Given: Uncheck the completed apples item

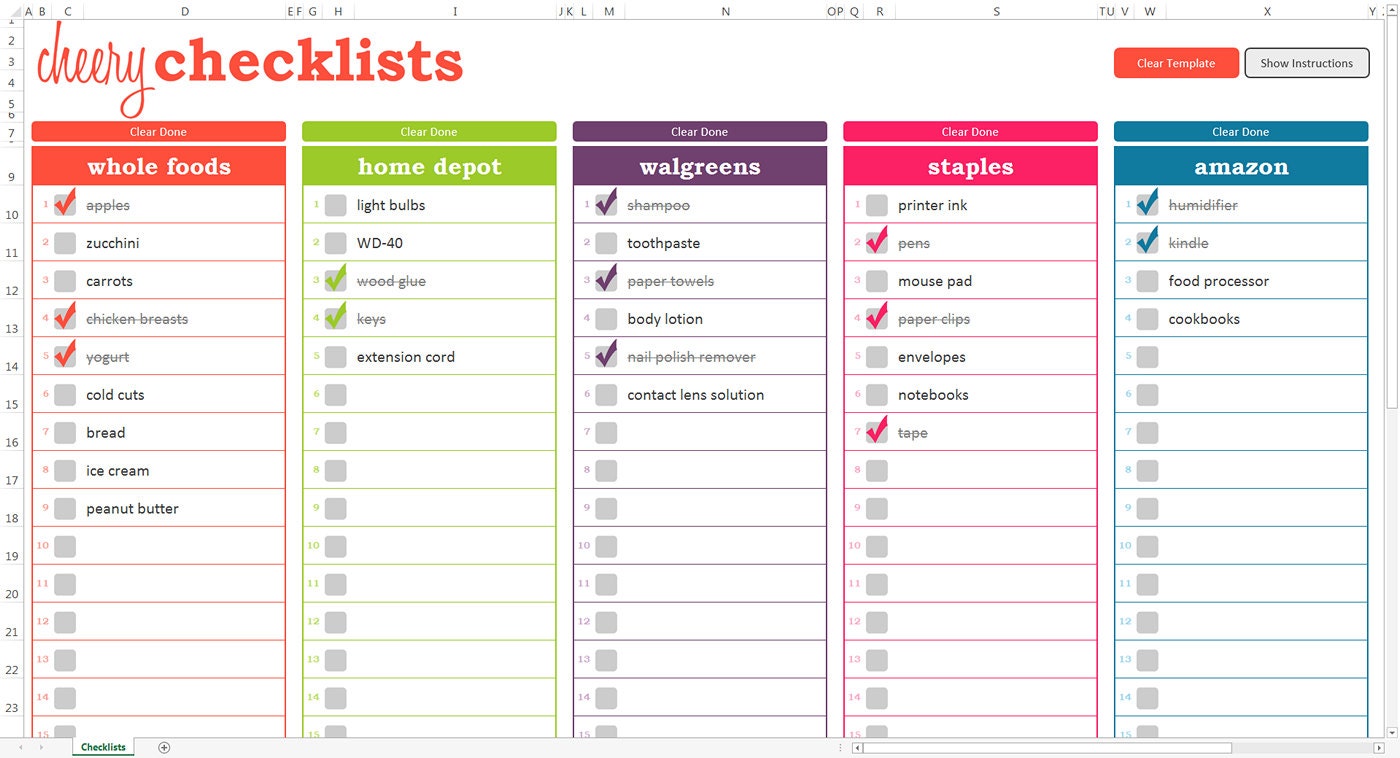Looking at the screenshot, I should (63, 204).
